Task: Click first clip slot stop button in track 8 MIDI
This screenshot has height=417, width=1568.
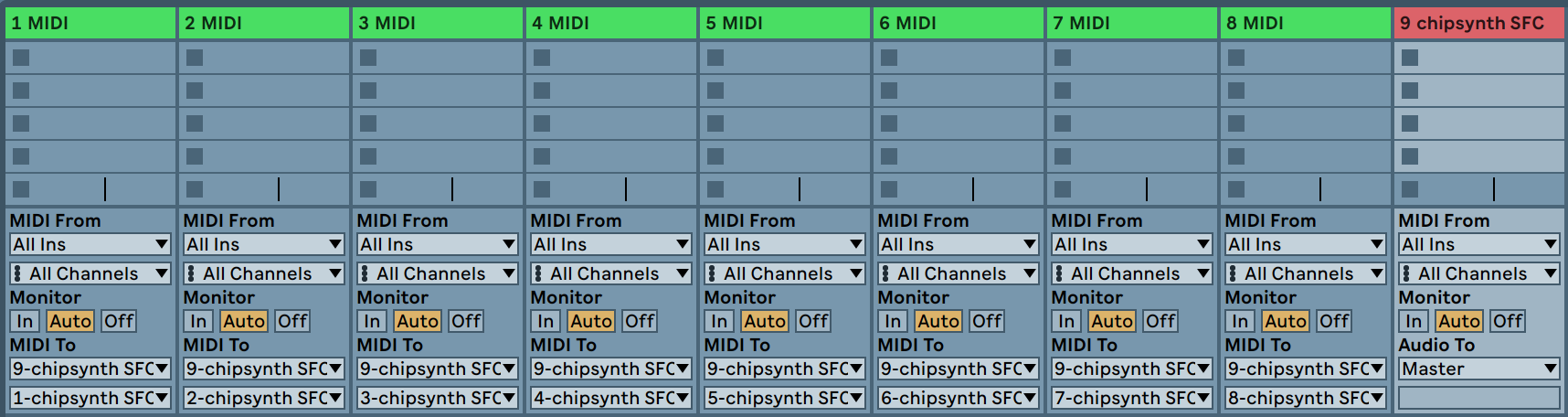Action: click(1236, 58)
